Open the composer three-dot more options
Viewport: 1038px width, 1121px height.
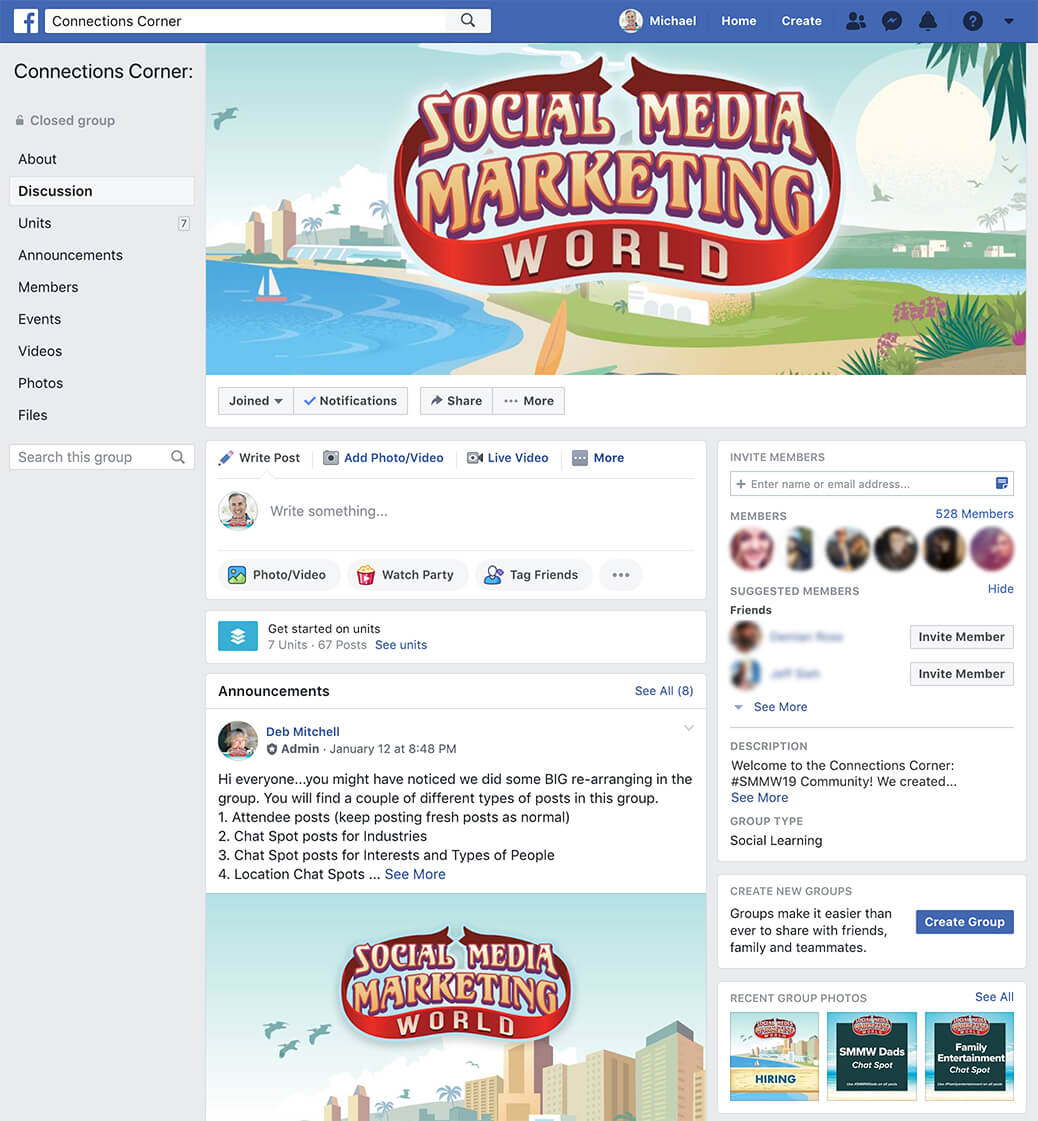click(x=621, y=575)
